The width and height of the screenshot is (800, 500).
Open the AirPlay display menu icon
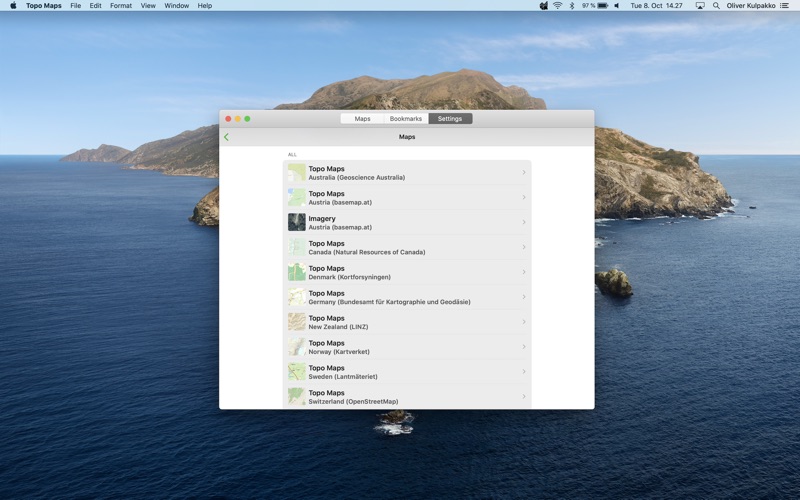coord(701,6)
